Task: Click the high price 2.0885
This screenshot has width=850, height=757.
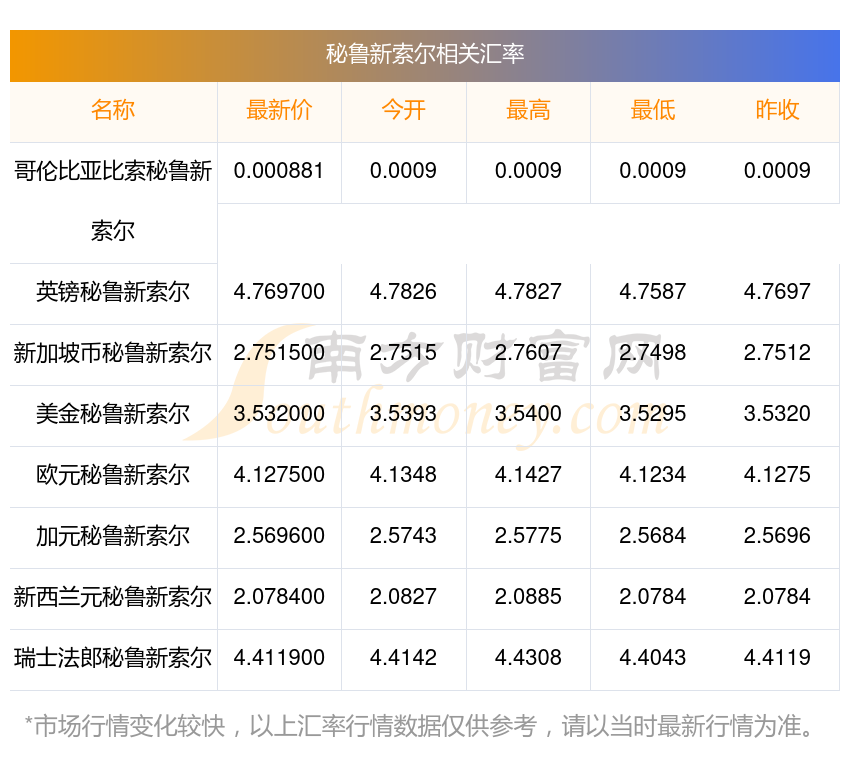Action: (528, 597)
